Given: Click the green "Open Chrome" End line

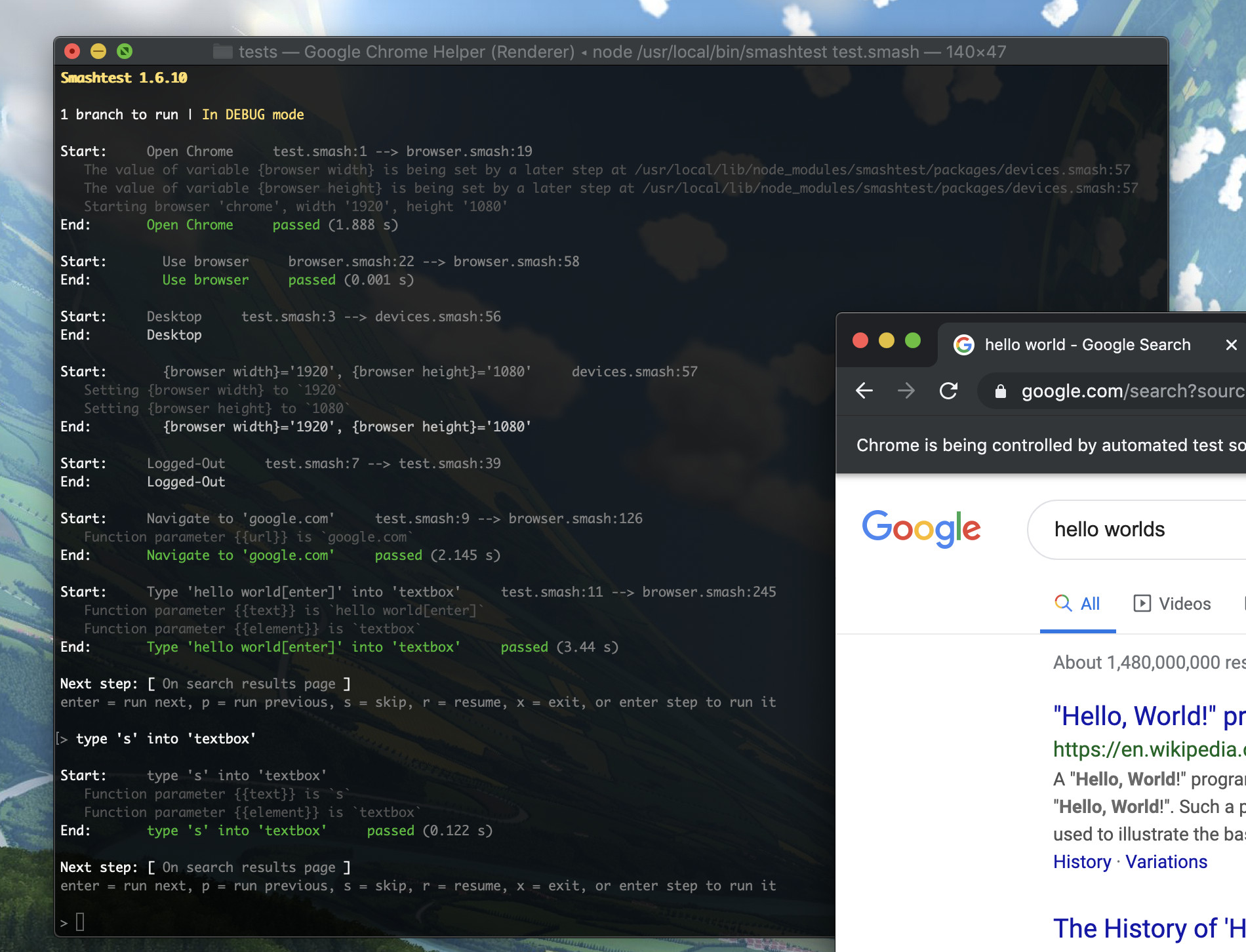Looking at the screenshot, I should [190, 225].
